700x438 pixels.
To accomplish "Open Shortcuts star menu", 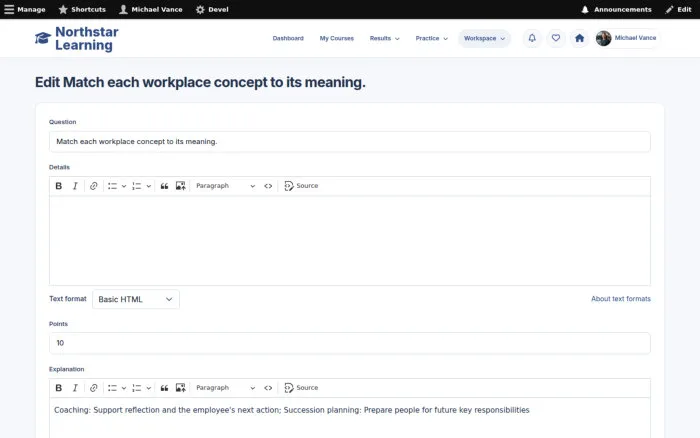I will pyautogui.click(x=82, y=9).
